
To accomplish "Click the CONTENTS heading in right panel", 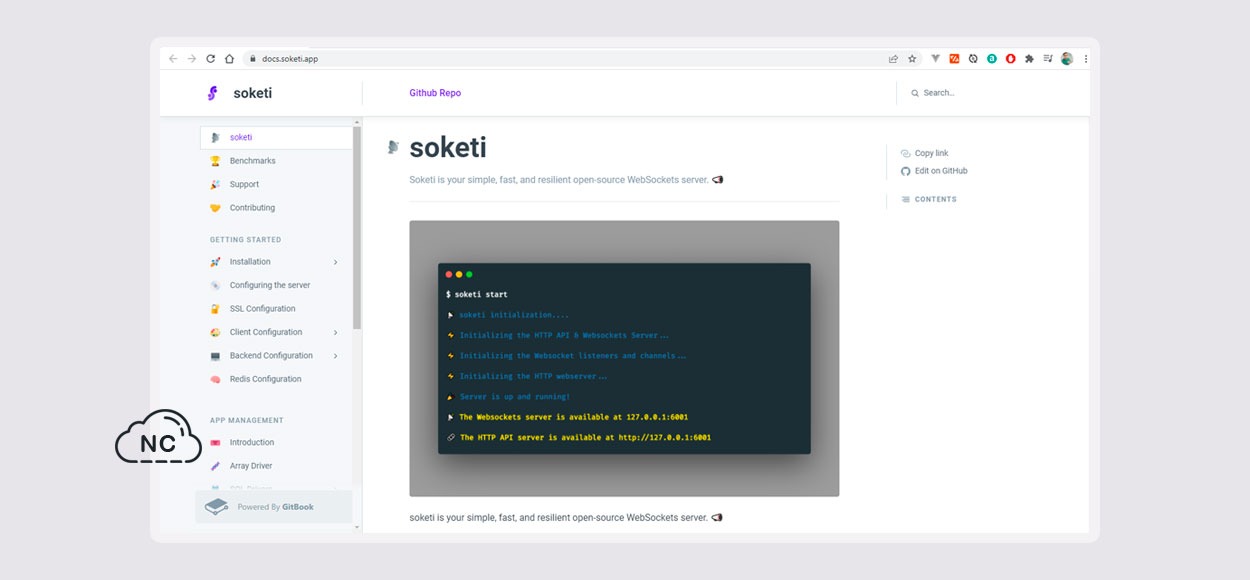I will coord(935,199).
